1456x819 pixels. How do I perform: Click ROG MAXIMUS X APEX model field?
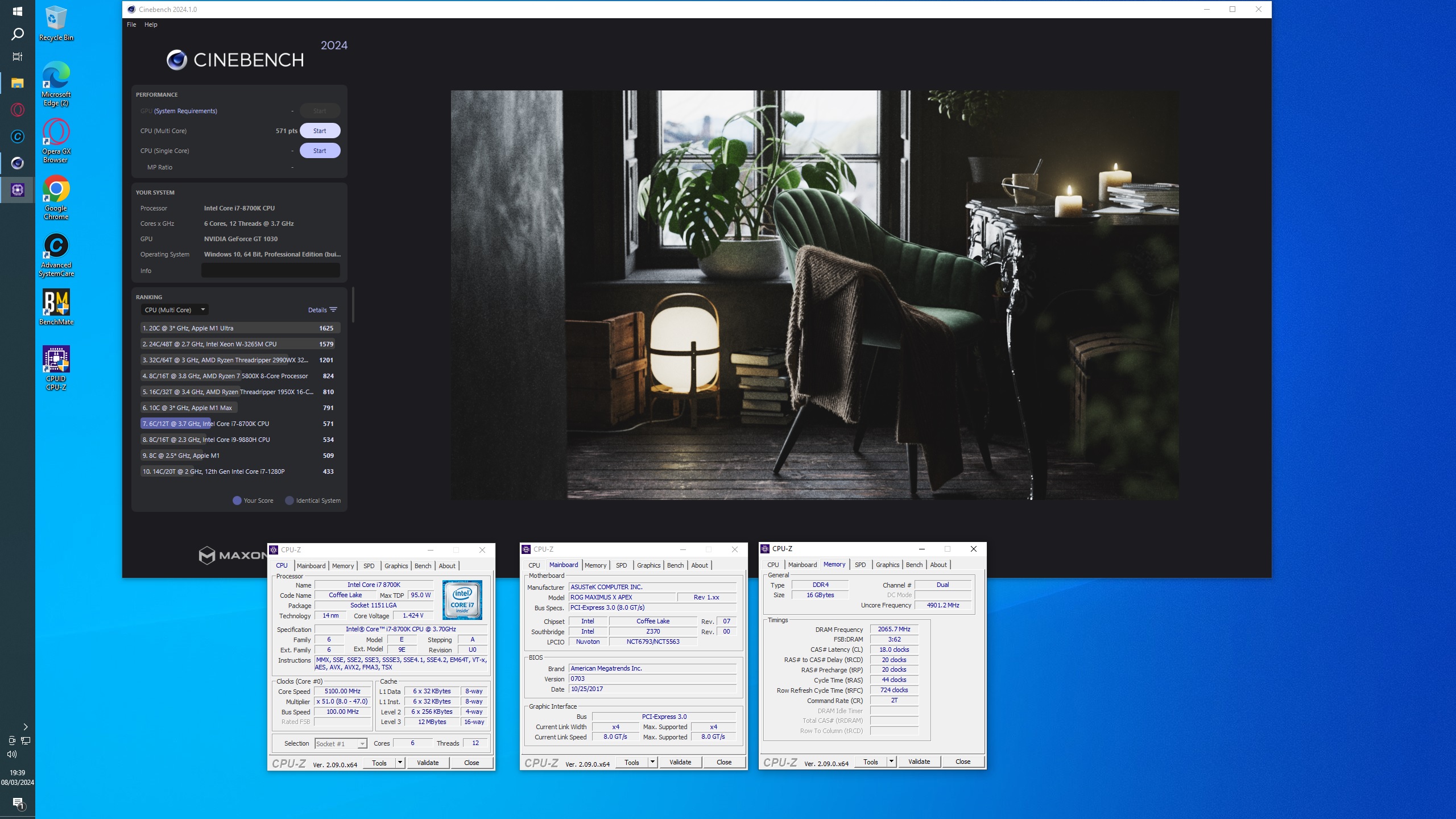(x=622, y=597)
